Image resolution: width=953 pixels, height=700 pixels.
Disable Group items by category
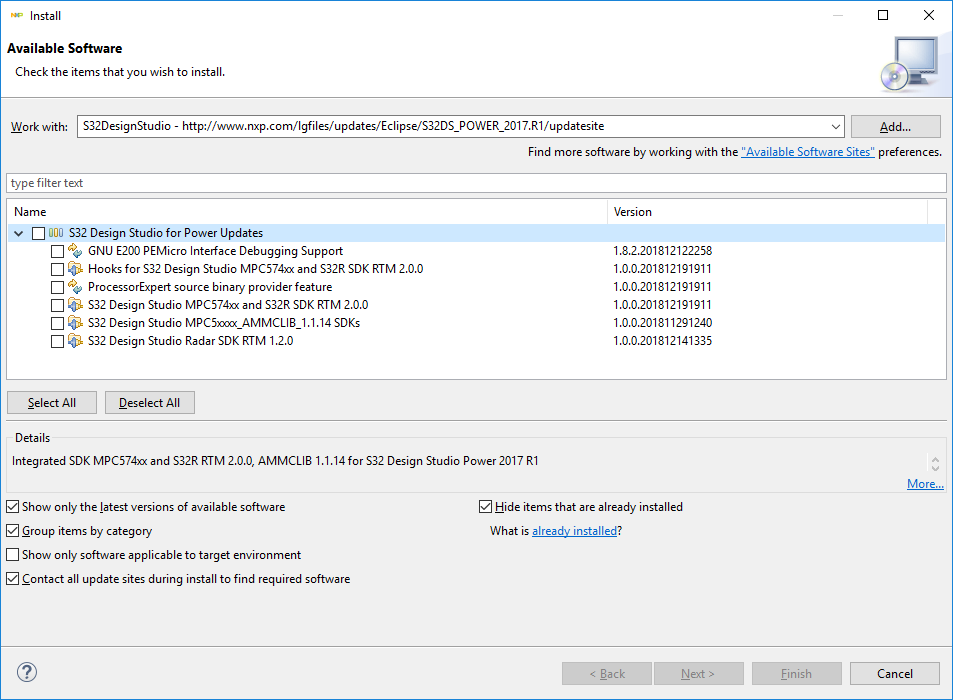(13, 531)
